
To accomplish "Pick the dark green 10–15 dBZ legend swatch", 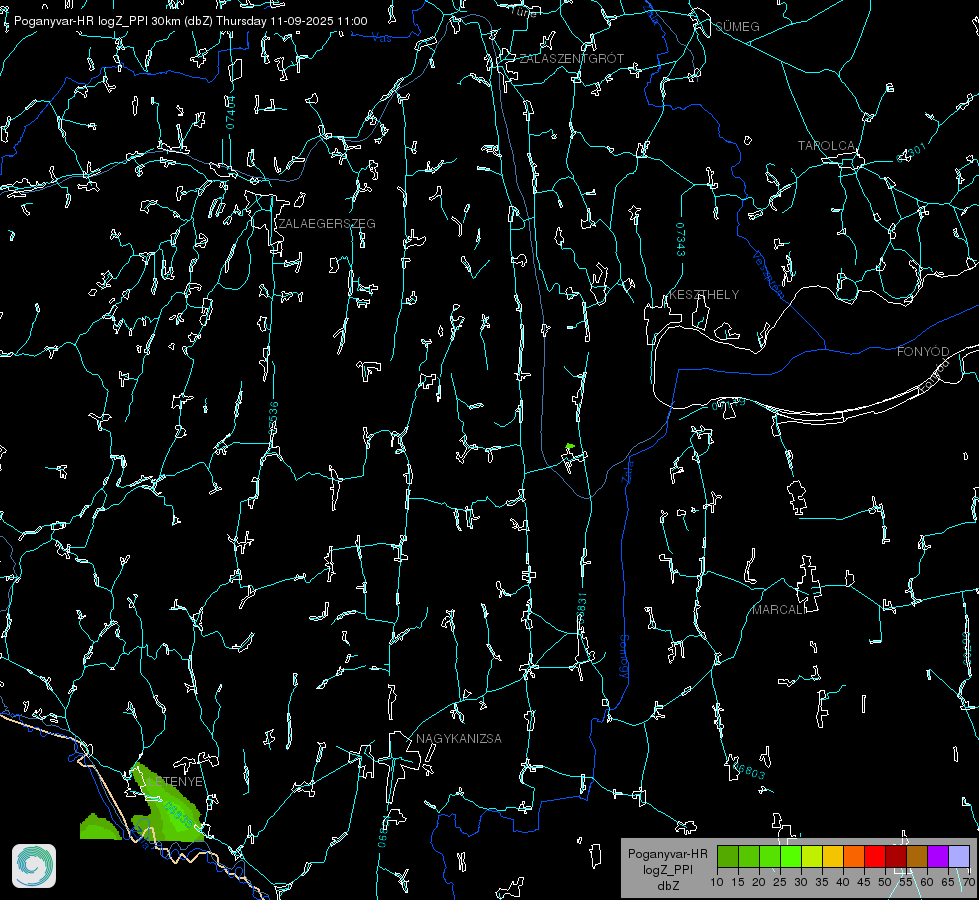I will point(727,856).
